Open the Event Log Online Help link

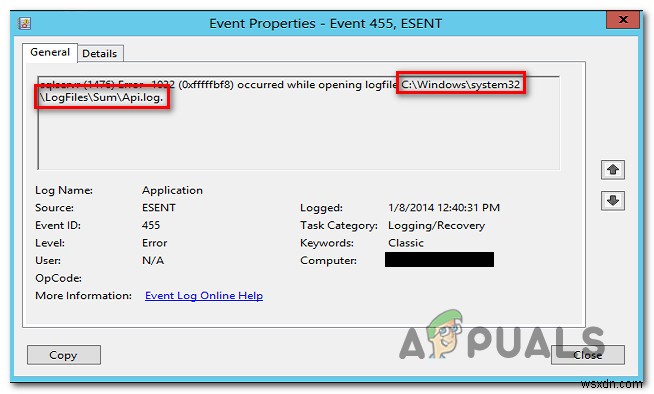point(204,296)
